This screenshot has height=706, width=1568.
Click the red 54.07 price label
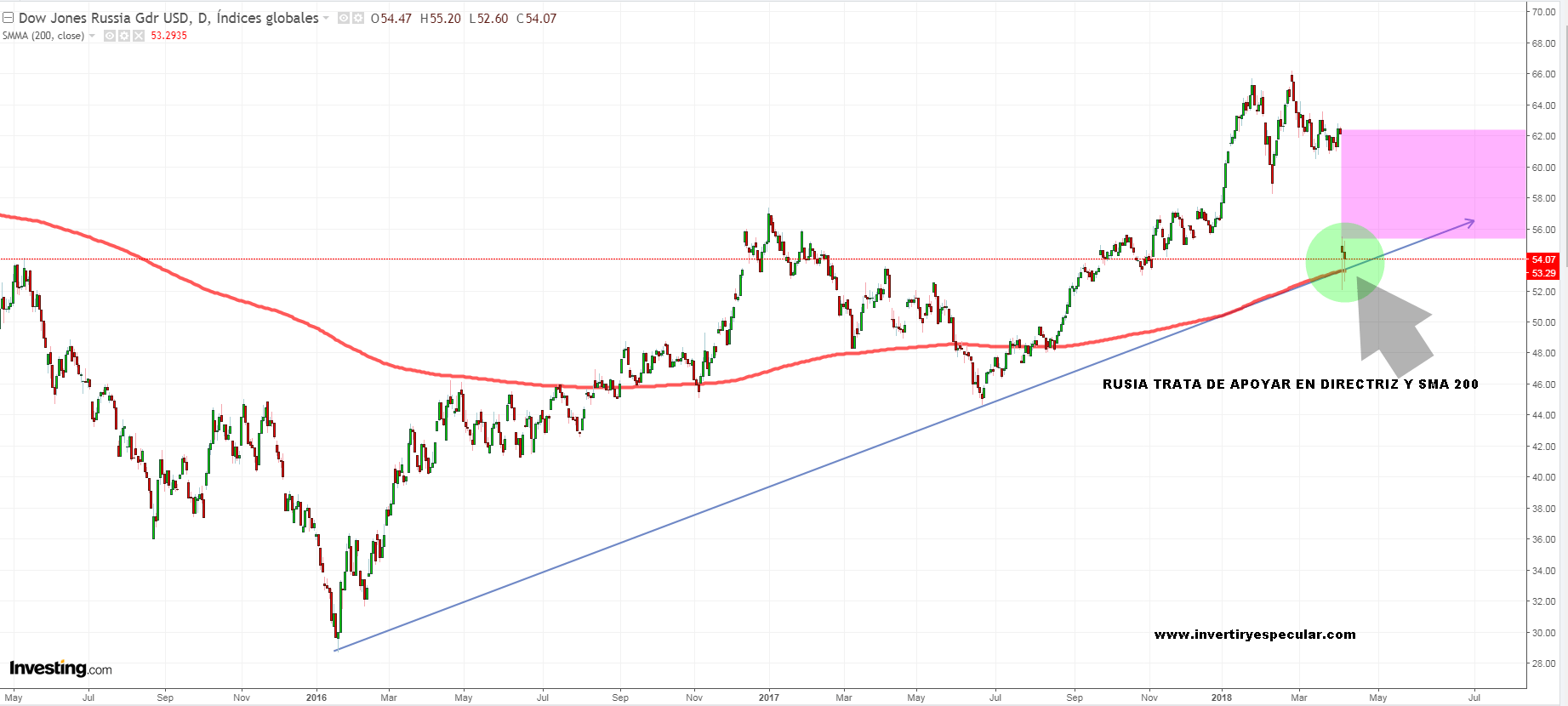point(1543,259)
